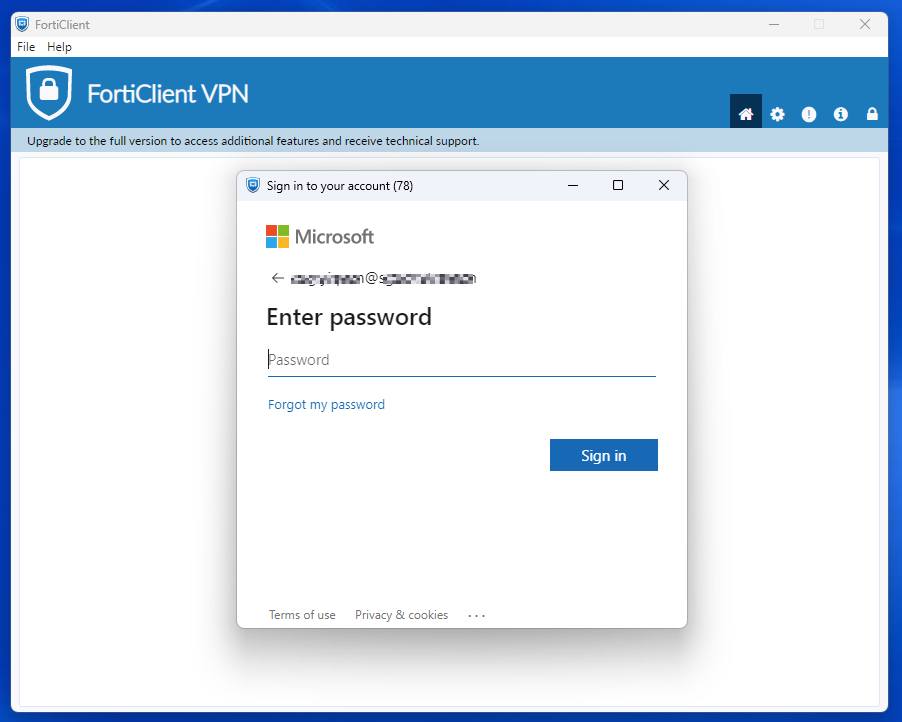Click the displayed account email address
Viewport: 902px width, 722px height.
383,278
